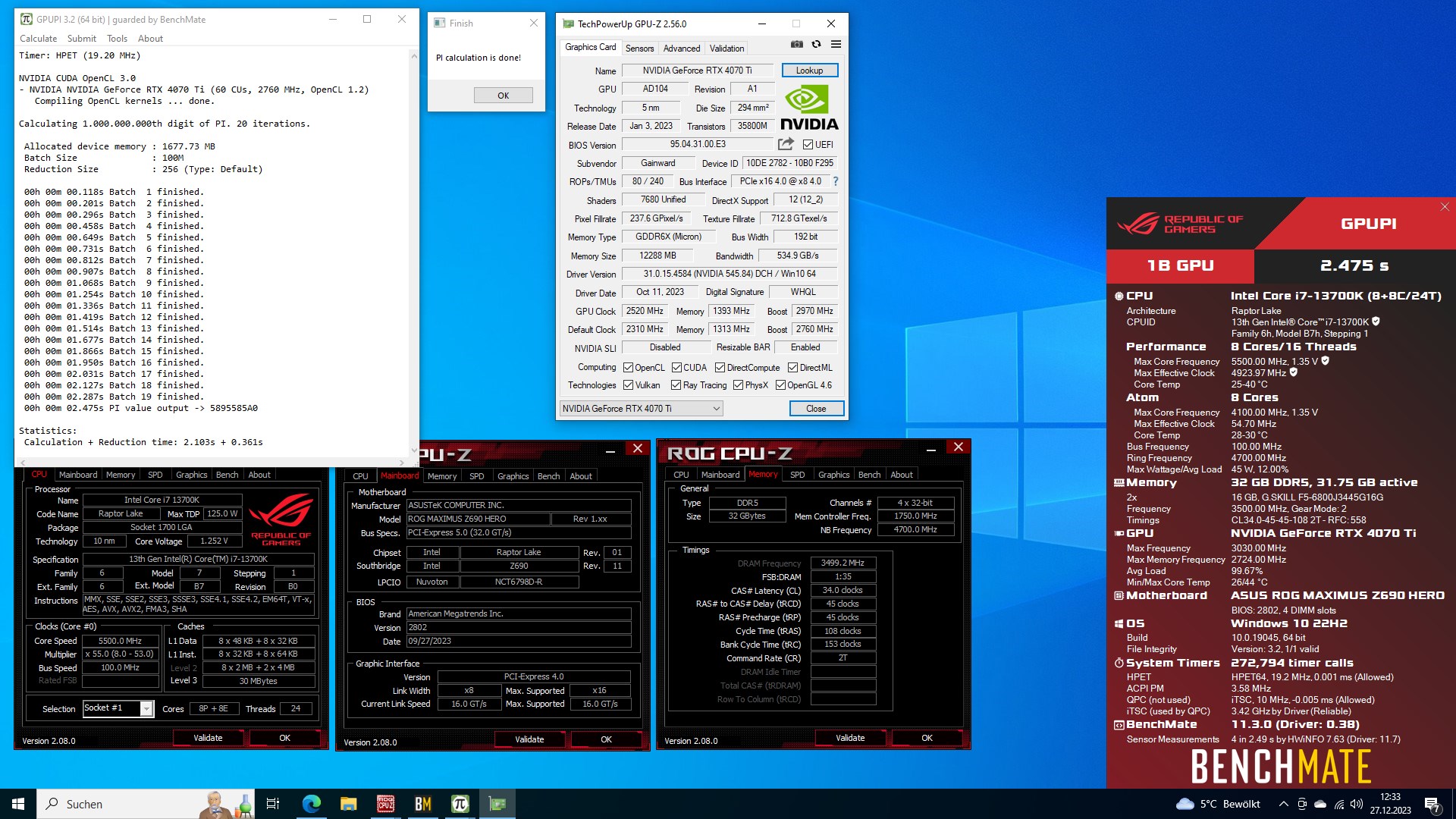1456x819 pixels.
Task: Click weather widget cloud icon
Action: click(1185, 804)
